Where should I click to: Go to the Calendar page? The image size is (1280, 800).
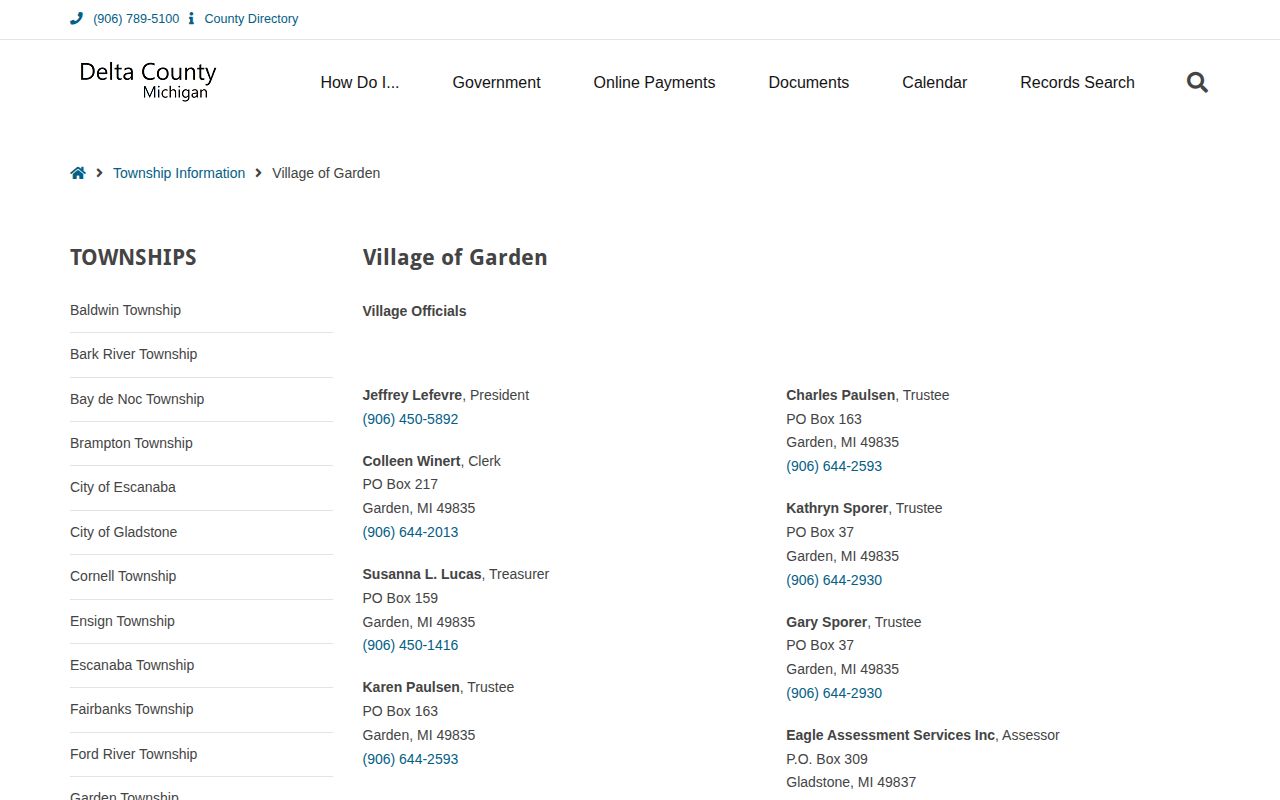[x=934, y=83]
